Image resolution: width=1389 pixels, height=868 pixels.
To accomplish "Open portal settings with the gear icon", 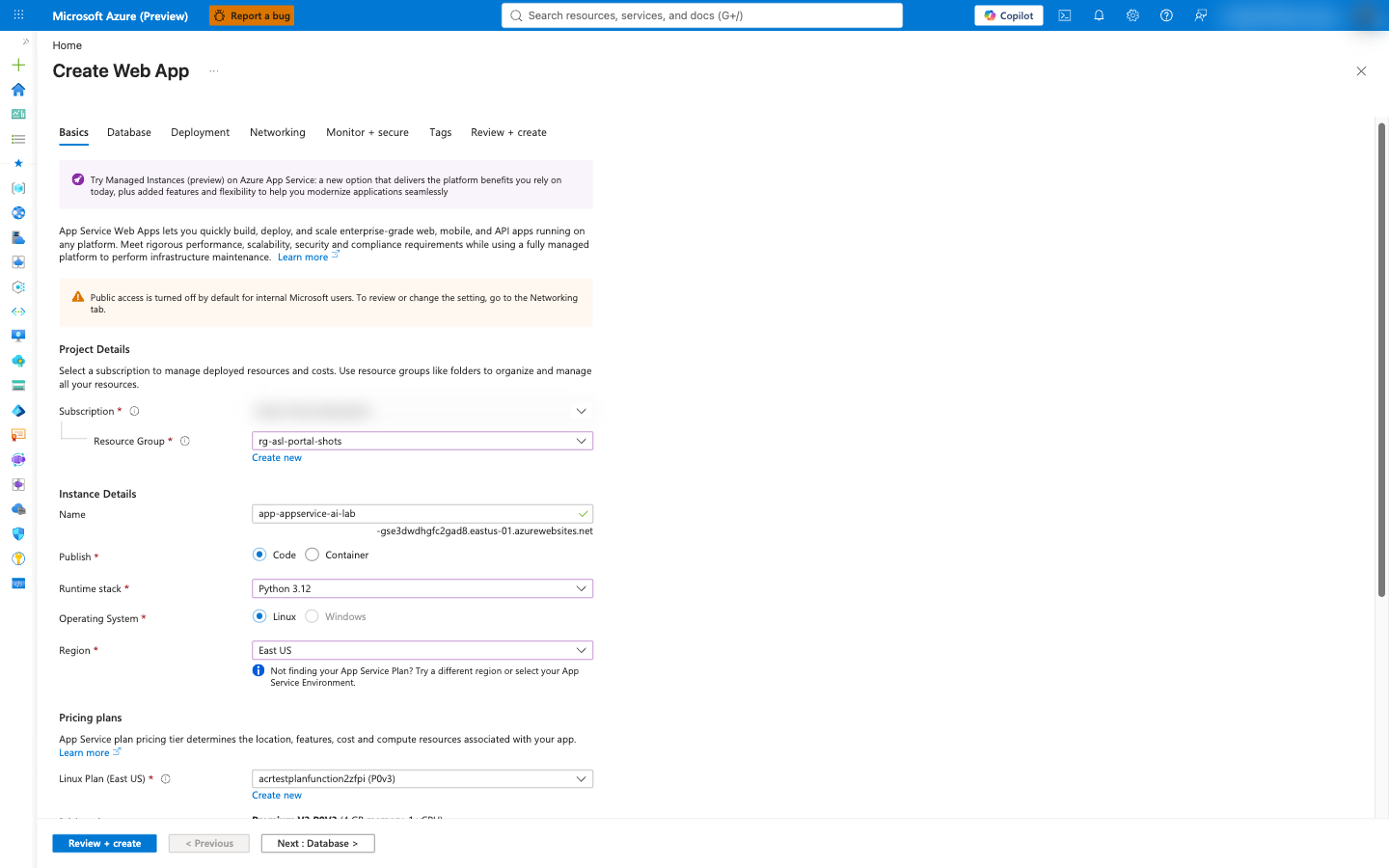I will 1132,15.
